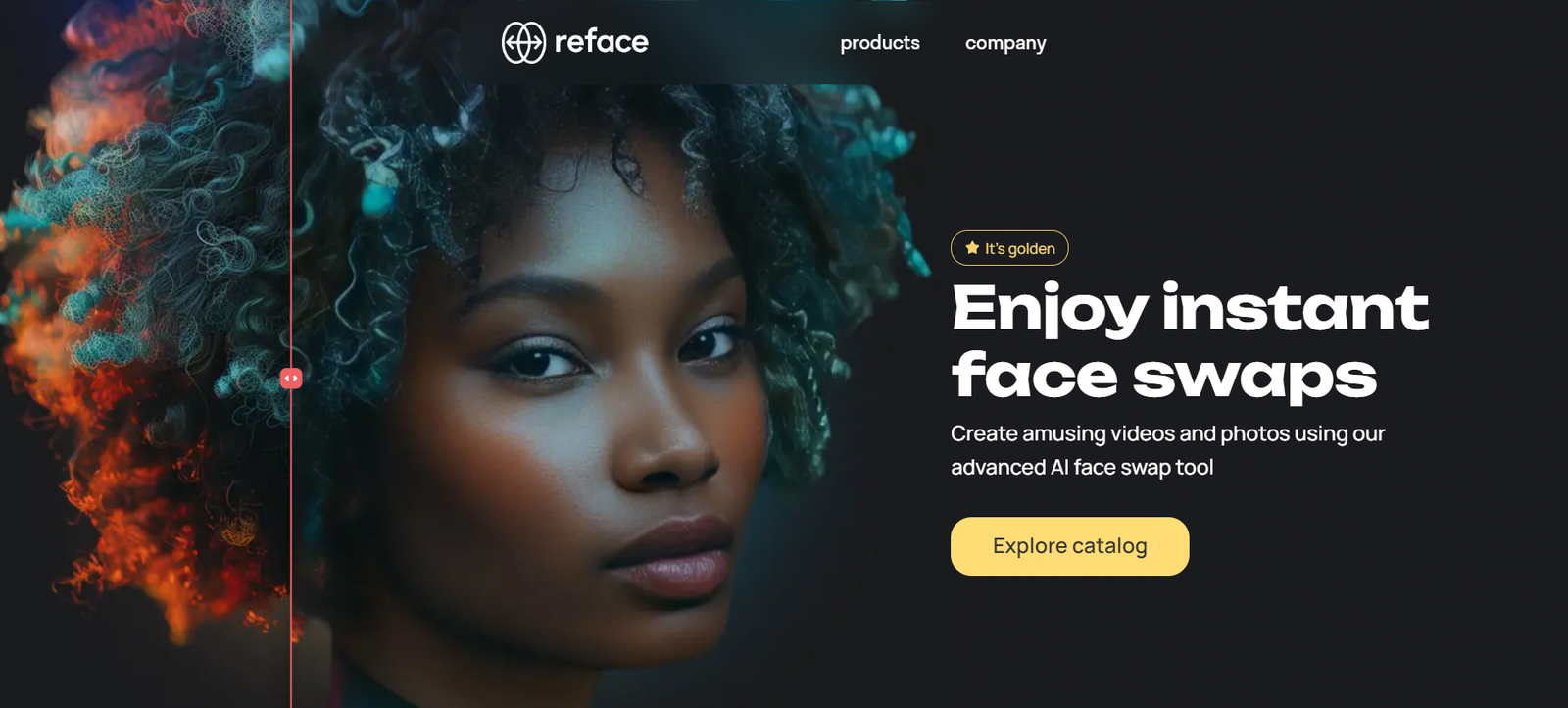Select the "It's golden" badge label
Screen dimensions: 1568x708
(1009, 248)
